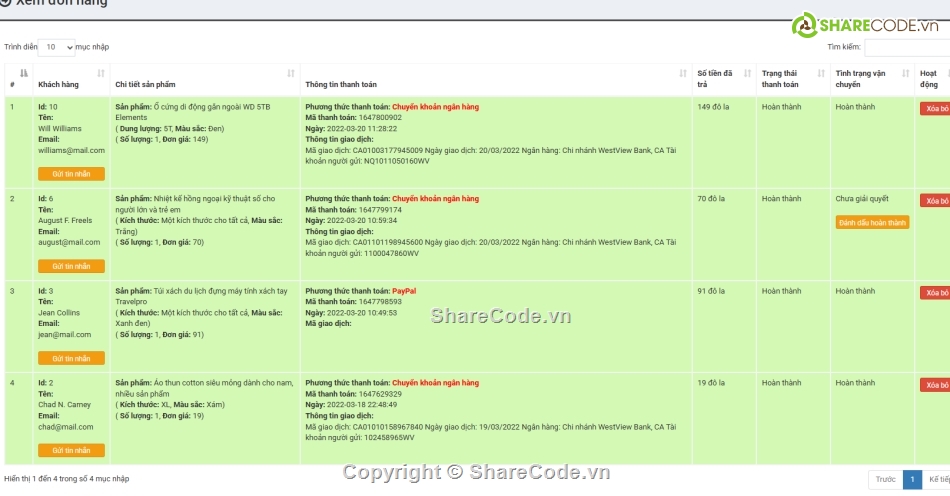Sort by Thông tin thanh toán column icon
This screenshot has height=496, width=950.
click(683, 73)
